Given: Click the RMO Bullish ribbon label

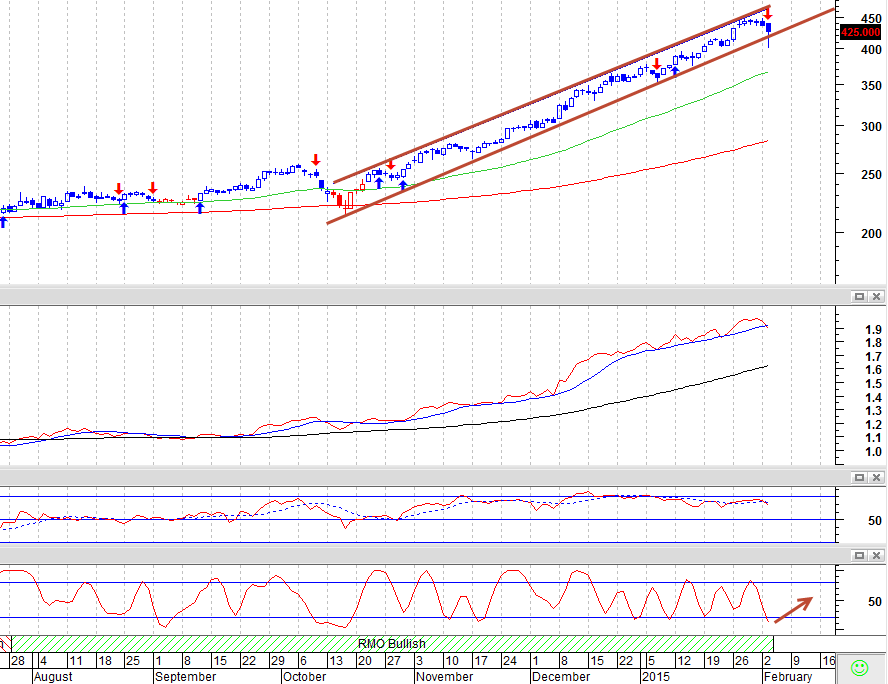Looking at the screenshot, I should 391,644.
